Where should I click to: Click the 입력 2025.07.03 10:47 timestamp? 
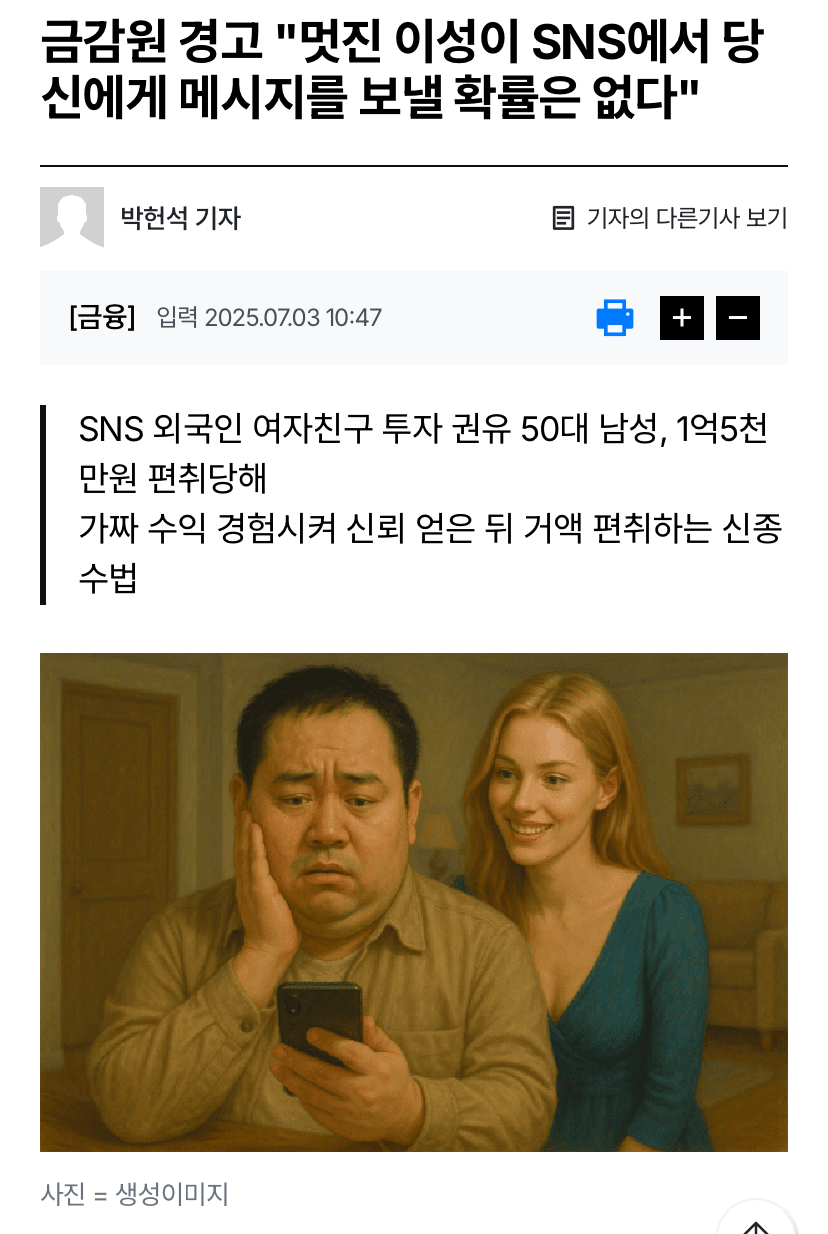[x=269, y=318]
